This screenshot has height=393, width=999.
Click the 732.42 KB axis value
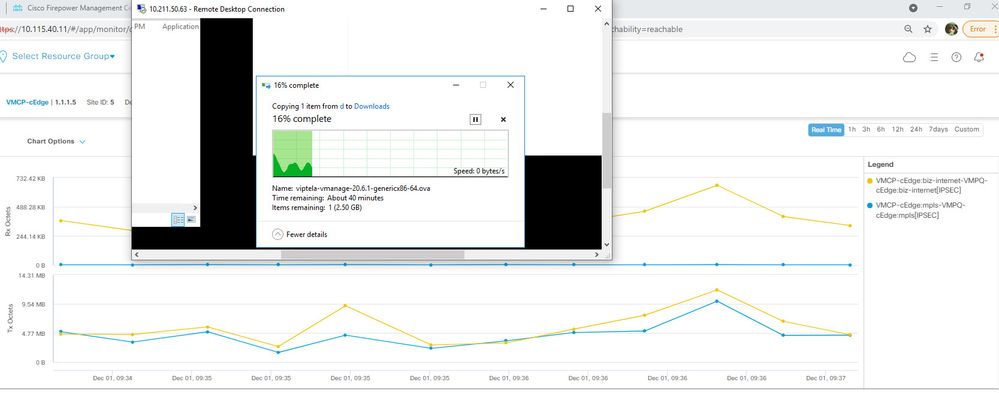tap(31, 178)
